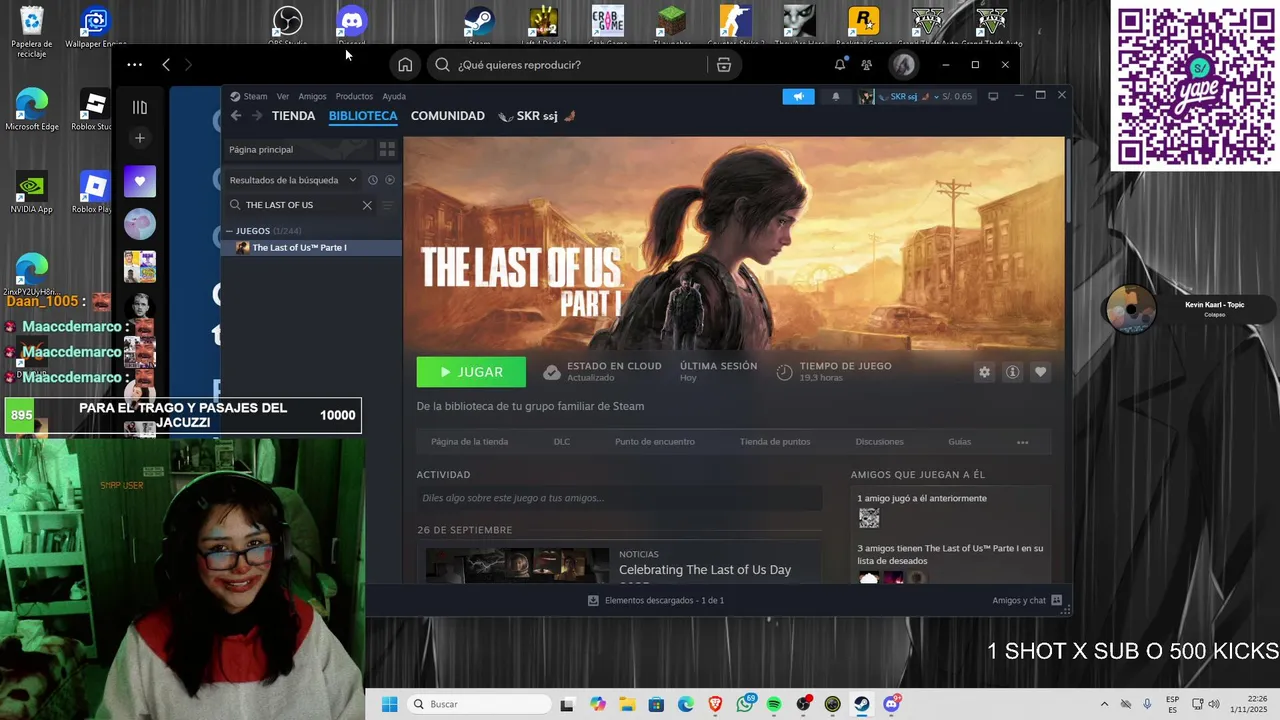Open Spotify Liked Songs heart tile
The width and height of the screenshot is (1280, 720).
140,181
